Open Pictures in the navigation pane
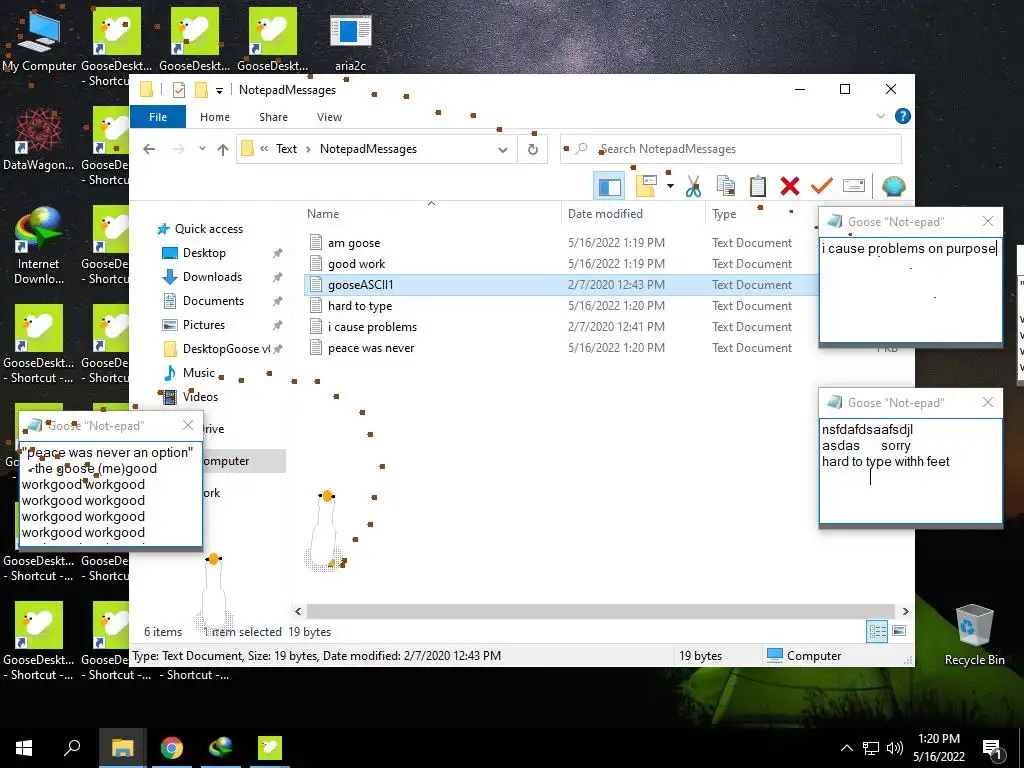 [203, 325]
